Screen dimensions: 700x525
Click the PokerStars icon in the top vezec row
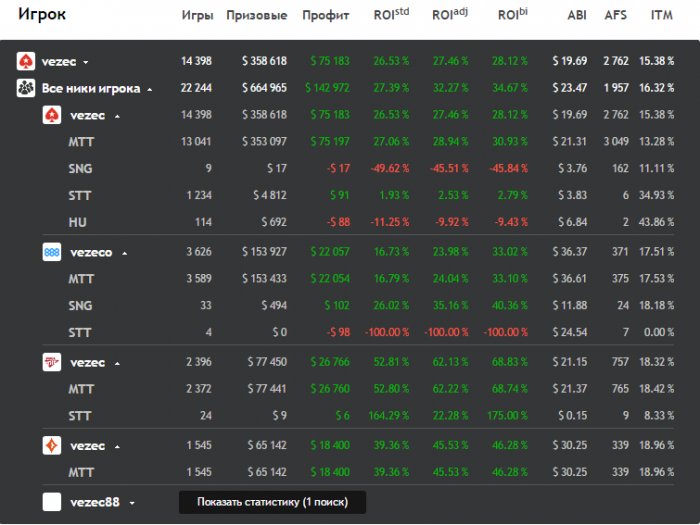[x=26, y=62]
